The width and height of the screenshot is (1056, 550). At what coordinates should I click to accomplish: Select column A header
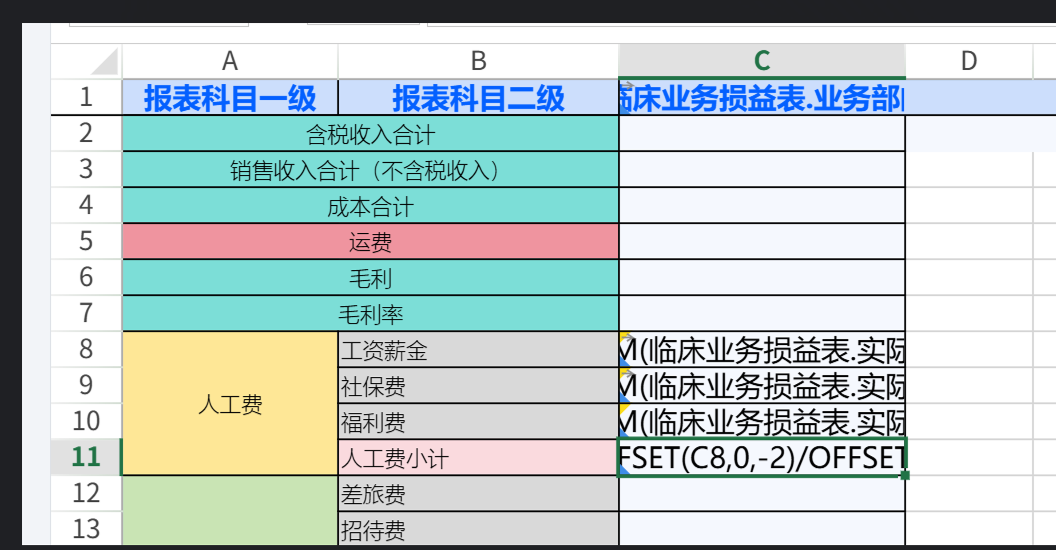point(230,61)
